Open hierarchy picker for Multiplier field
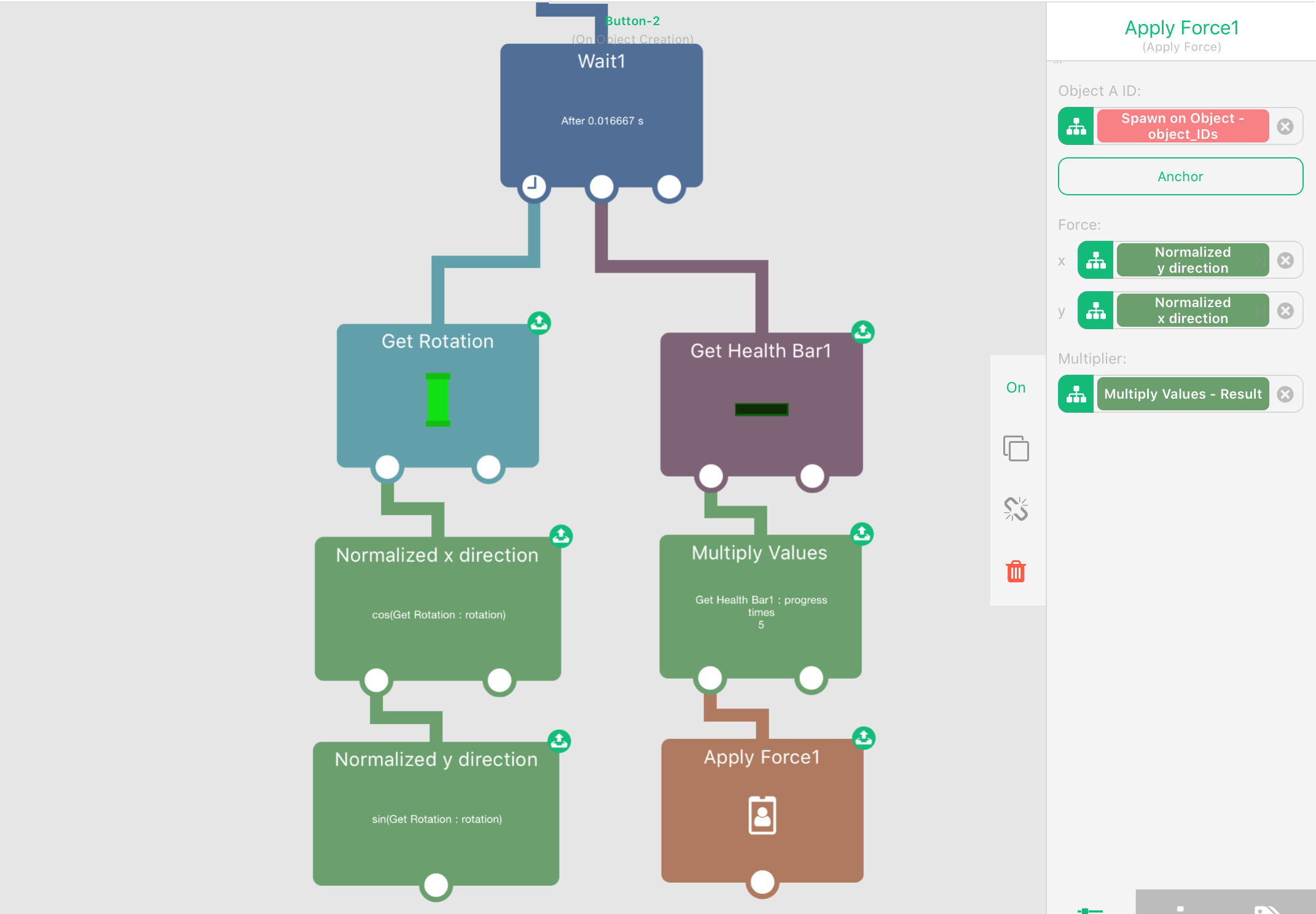 click(x=1076, y=394)
